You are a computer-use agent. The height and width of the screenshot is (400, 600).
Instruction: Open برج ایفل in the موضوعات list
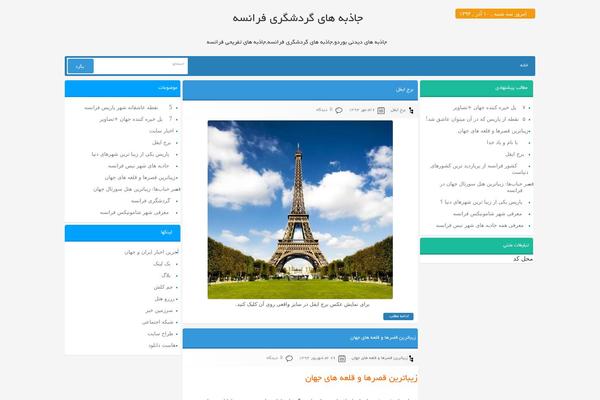(x=161, y=143)
